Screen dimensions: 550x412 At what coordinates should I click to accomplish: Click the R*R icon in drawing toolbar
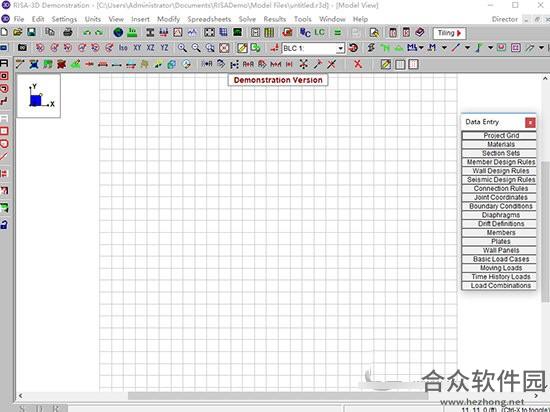[x=248, y=64]
